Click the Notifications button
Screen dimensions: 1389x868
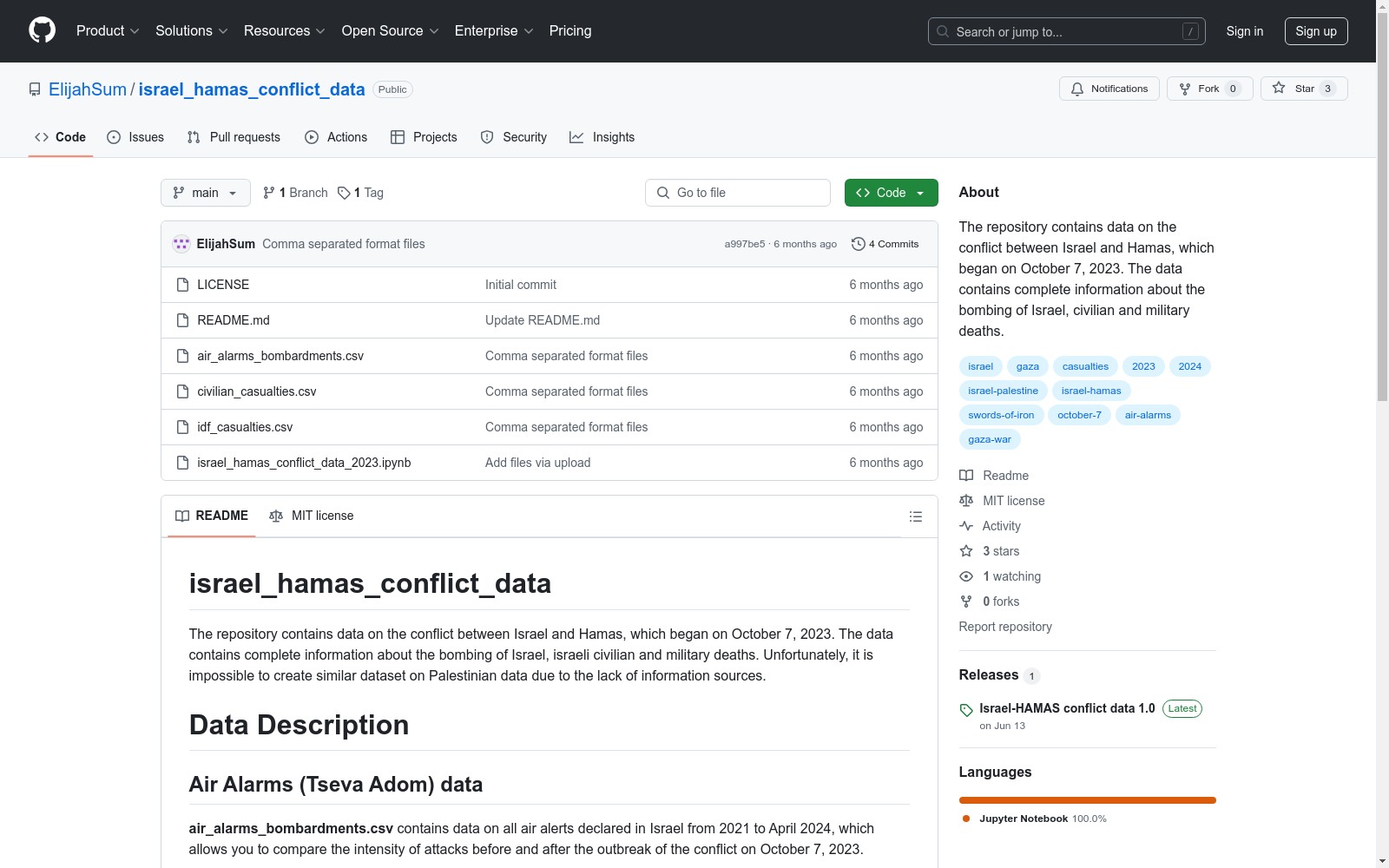coord(1109,89)
